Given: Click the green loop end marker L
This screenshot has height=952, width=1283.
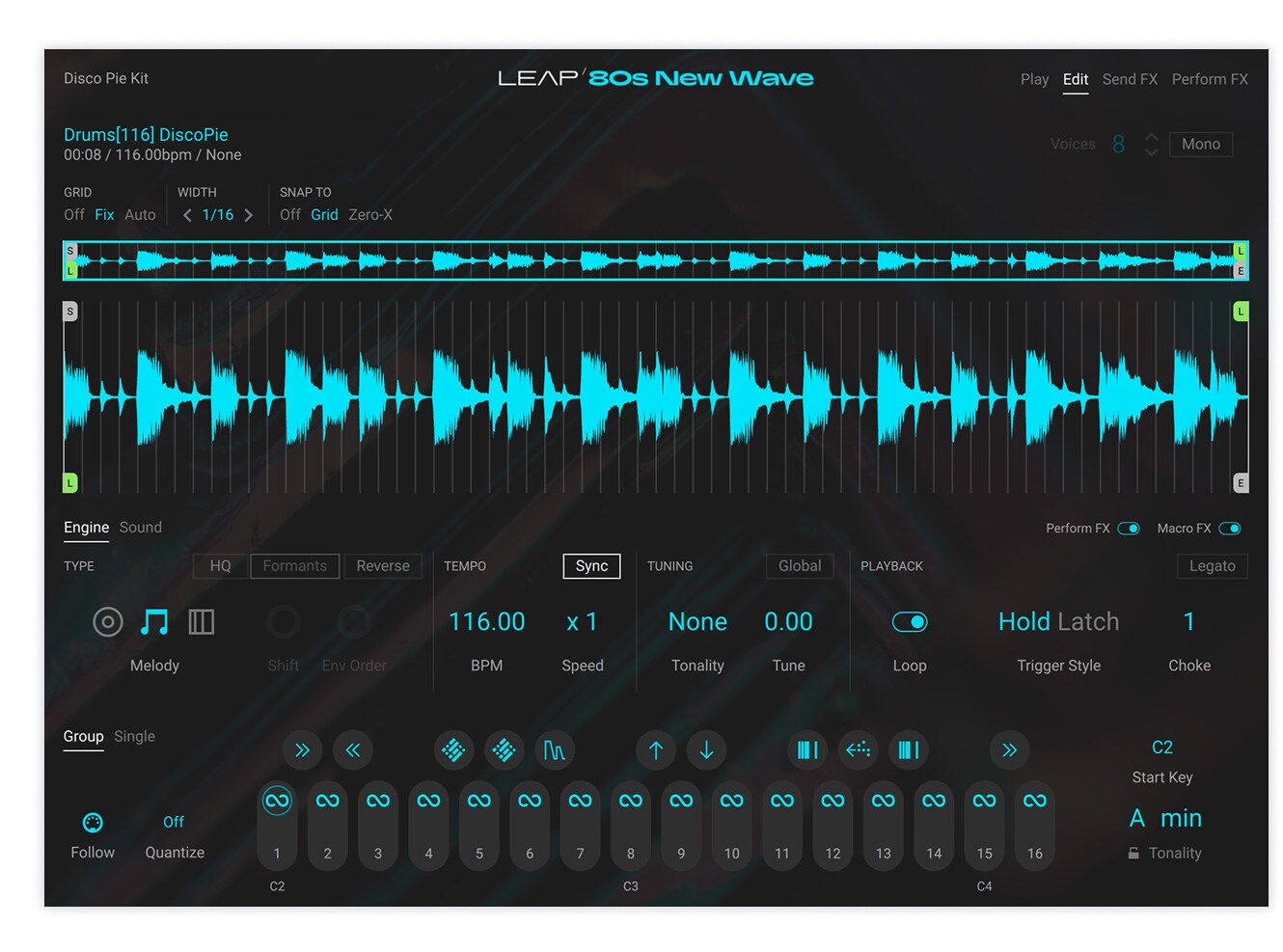Looking at the screenshot, I should (x=1241, y=312).
